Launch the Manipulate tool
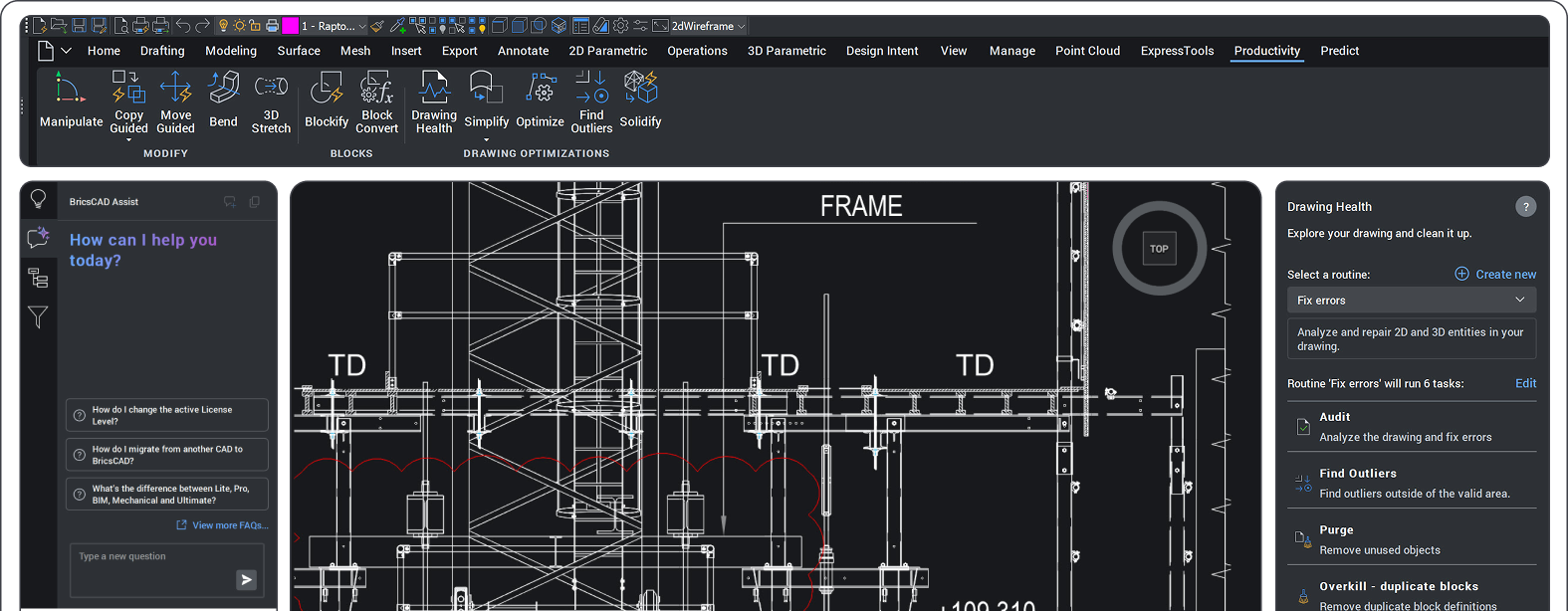Viewport: 1568px width, 611px height. 71,101
